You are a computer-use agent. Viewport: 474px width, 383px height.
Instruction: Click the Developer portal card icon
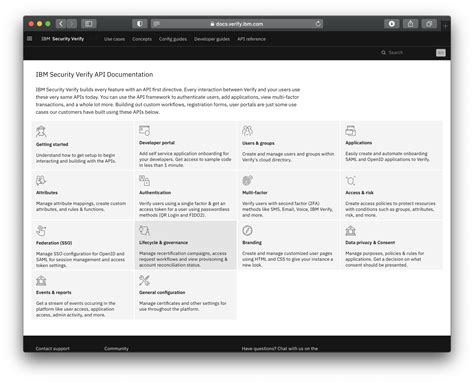click(144, 130)
